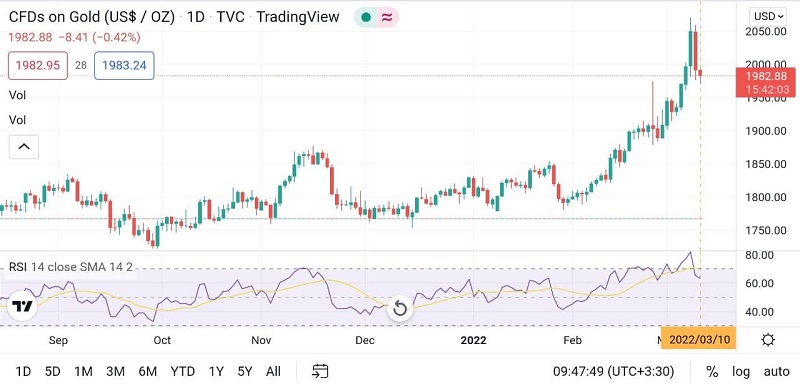Click the Feb label on the time axis
This screenshot has width=800, height=389.
[x=572, y=340]
